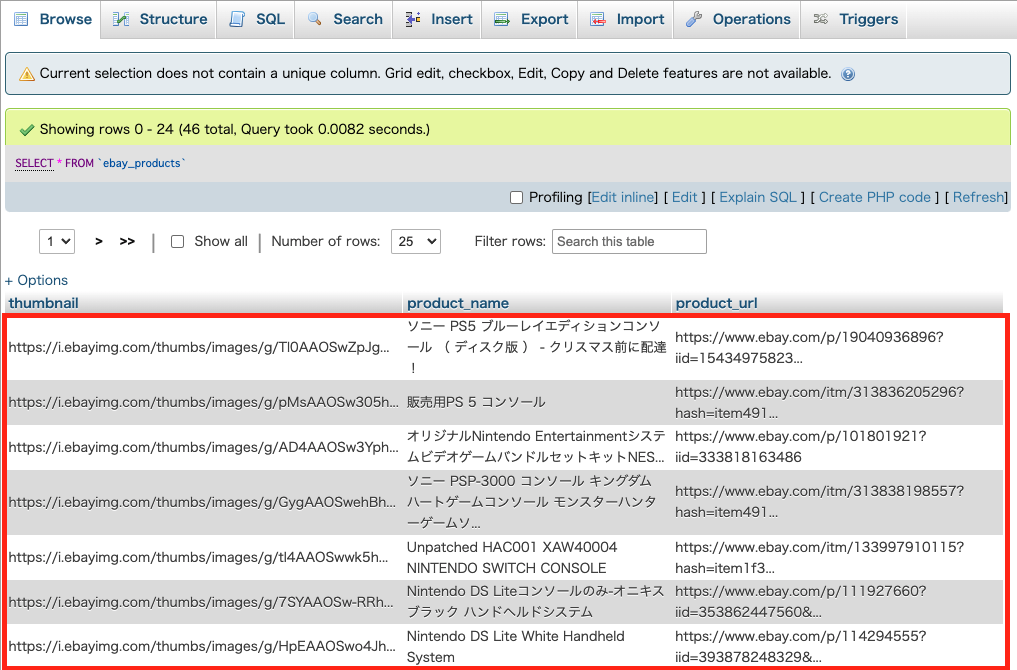Image resolution: width=1017 pixels, height=670 pixels.
Task: Click the Import tab icon
Action: point(598,19)
